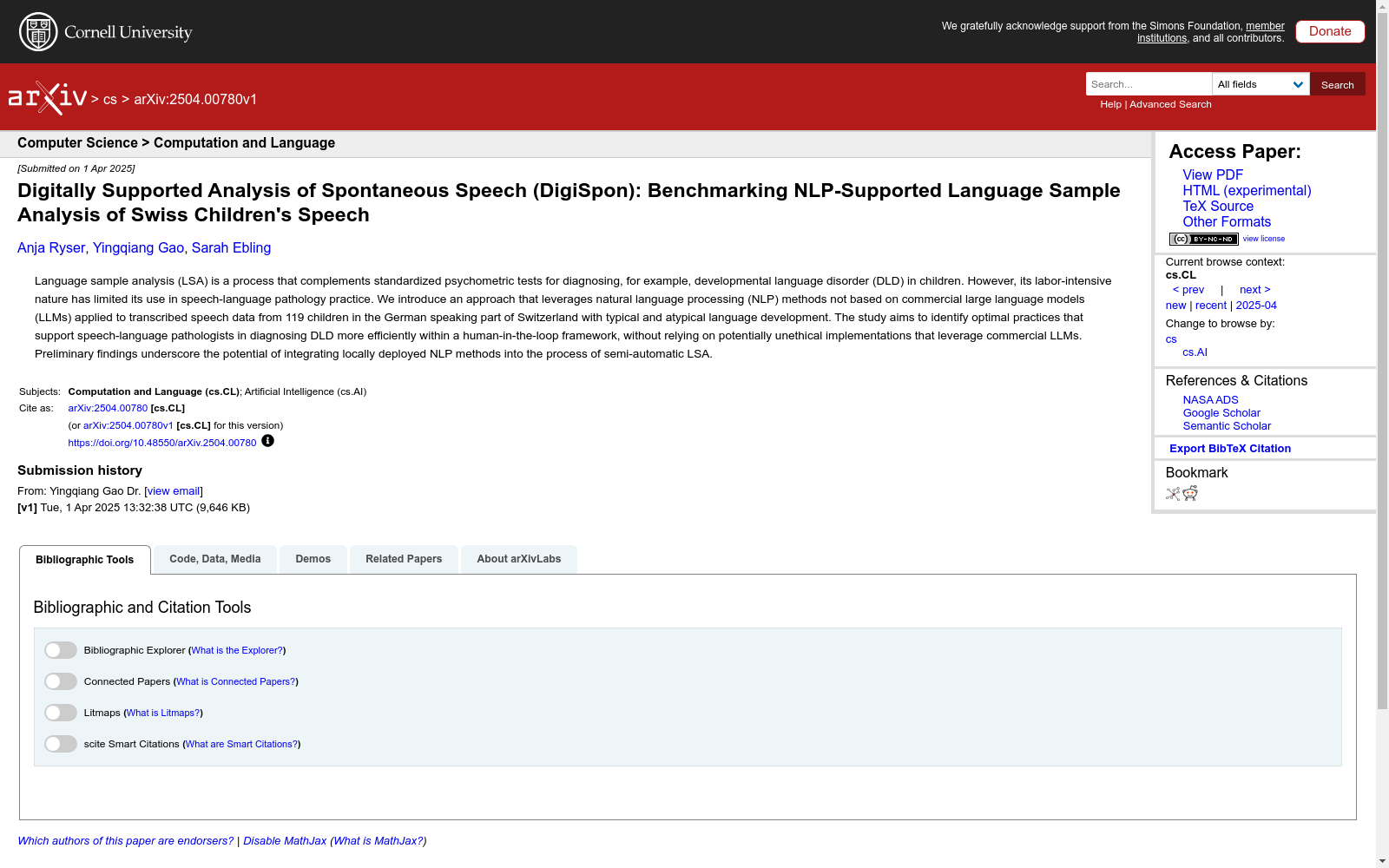
Task: Open Which authors are endorsers link
Action: [126, 841]
